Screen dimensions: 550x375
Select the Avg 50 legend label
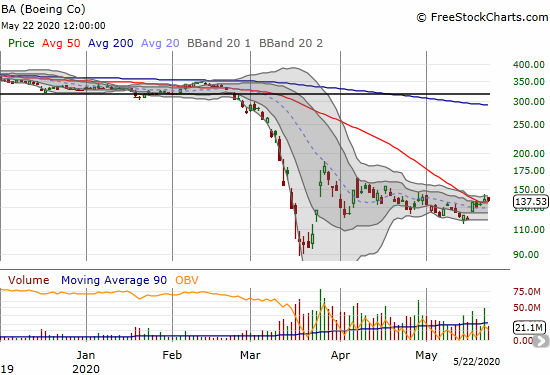[x=61, y=43]
